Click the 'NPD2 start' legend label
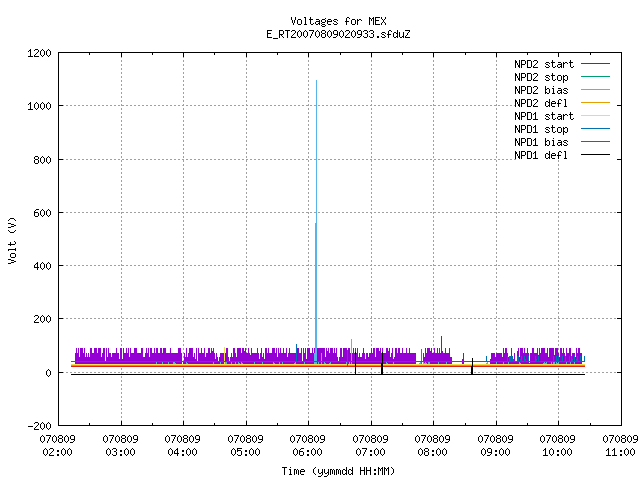Image resolution: width=640 pixels, height=480 pixels. click(544, 64)
